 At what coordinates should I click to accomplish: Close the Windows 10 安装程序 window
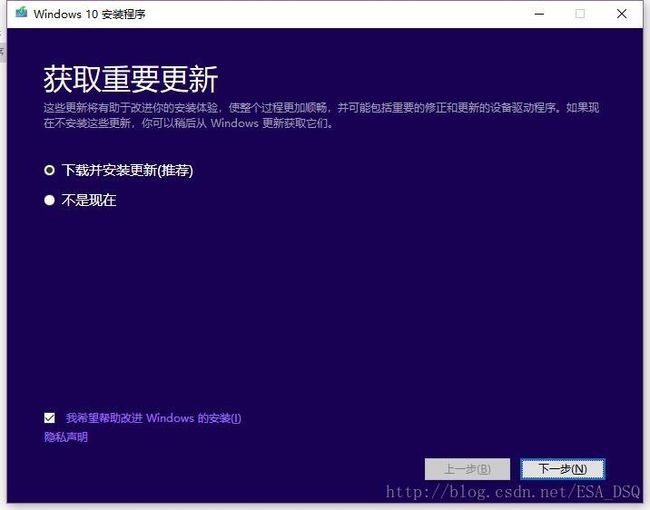pyautogui.click(x=621, y=14)
